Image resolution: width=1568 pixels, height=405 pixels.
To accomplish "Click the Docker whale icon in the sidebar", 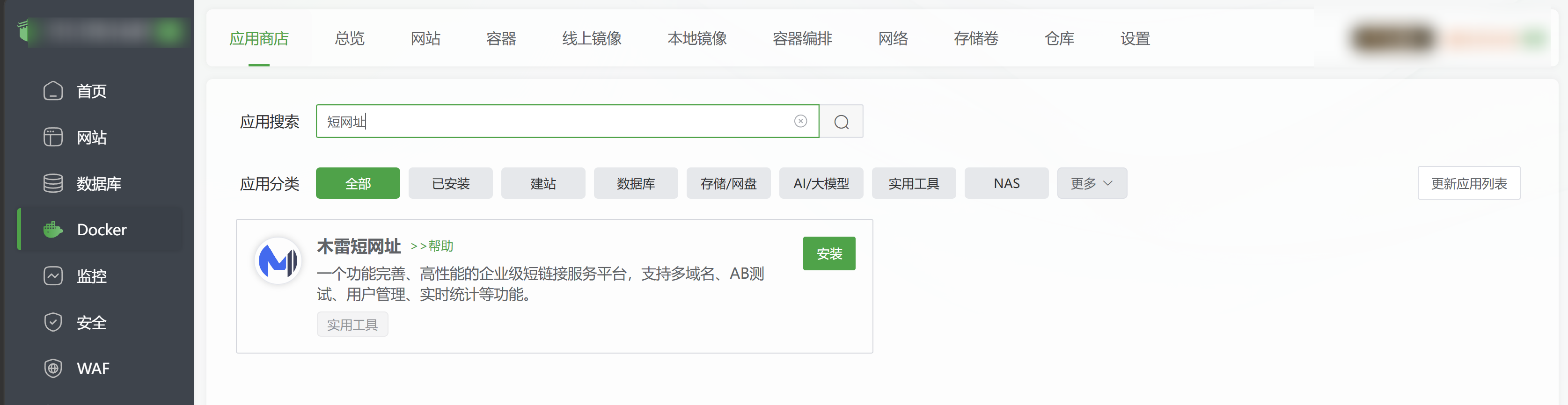I will click(x=53, y=230).
